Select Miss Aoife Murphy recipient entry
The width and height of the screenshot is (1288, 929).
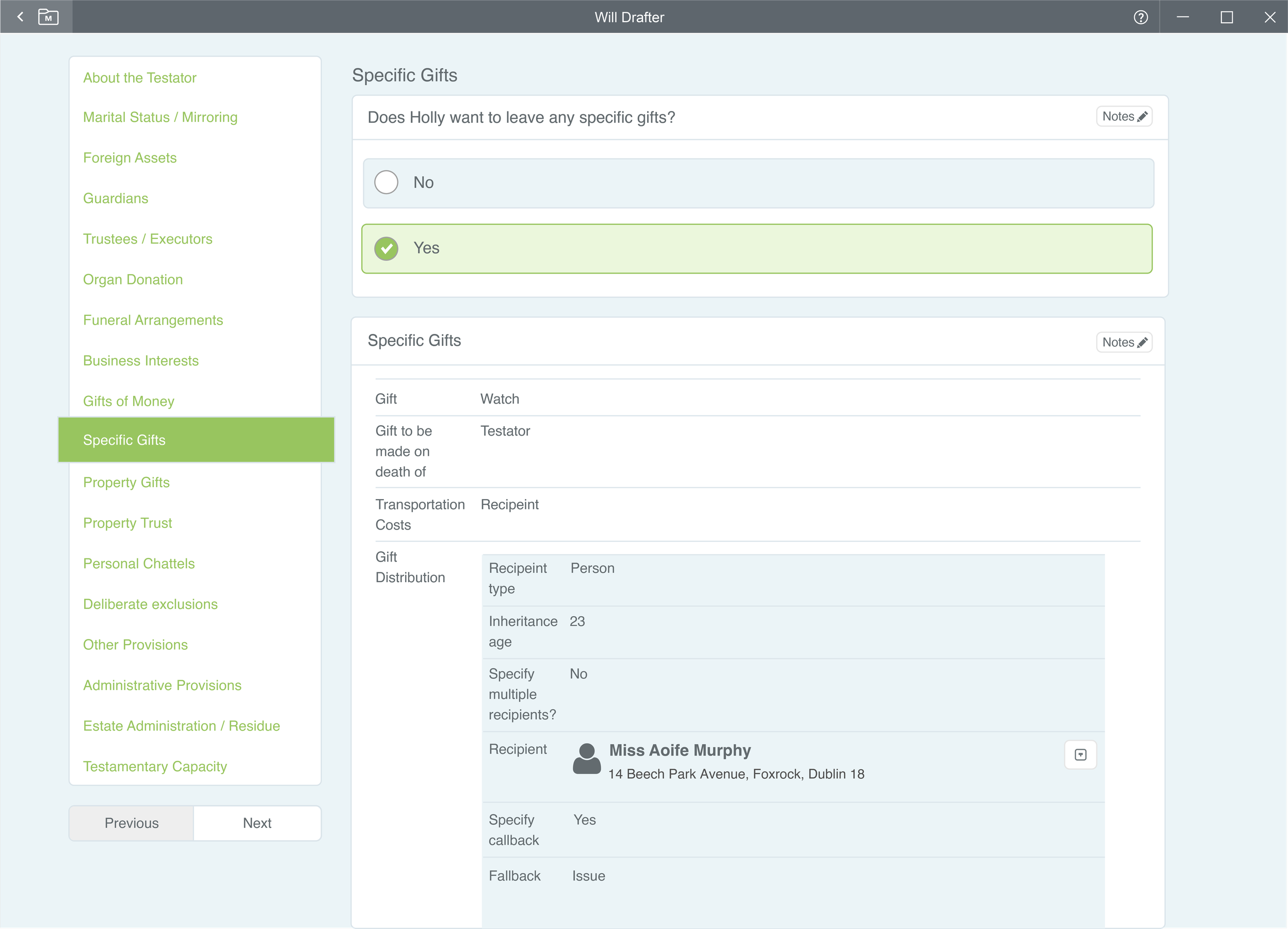(680, 751)
